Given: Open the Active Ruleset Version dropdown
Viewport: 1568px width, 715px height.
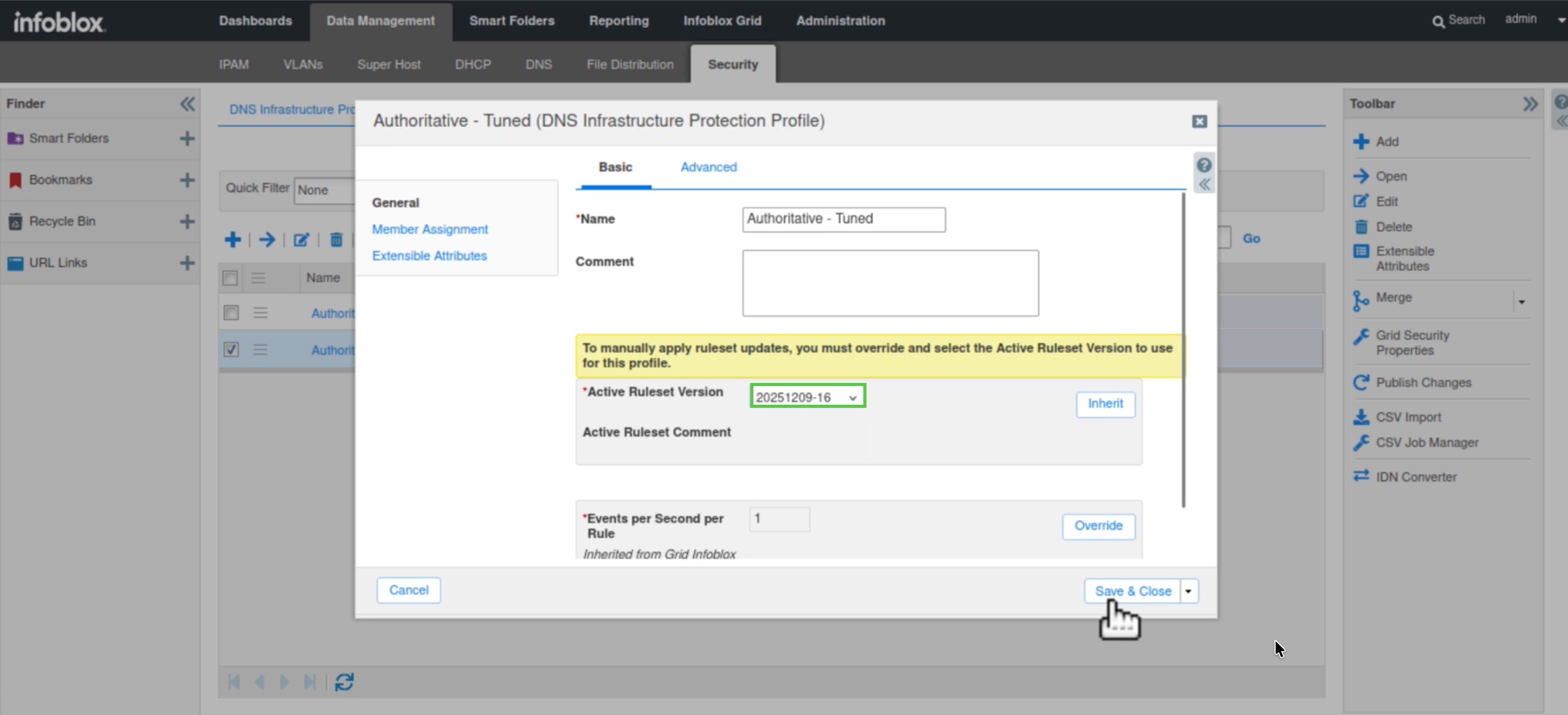Looking at the screenshot, I should 808,397.
